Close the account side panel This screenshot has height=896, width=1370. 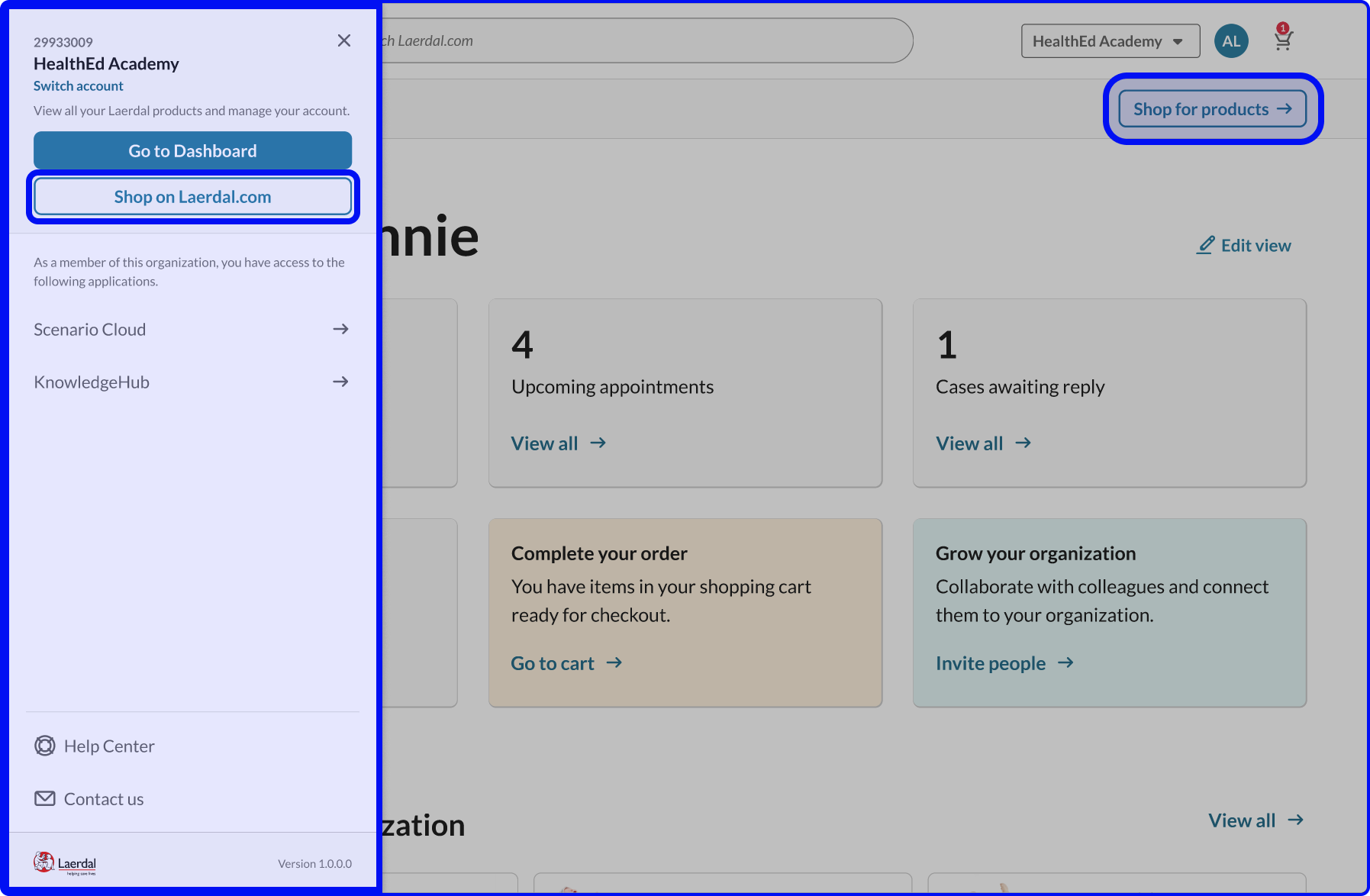[x=344, y=40]
